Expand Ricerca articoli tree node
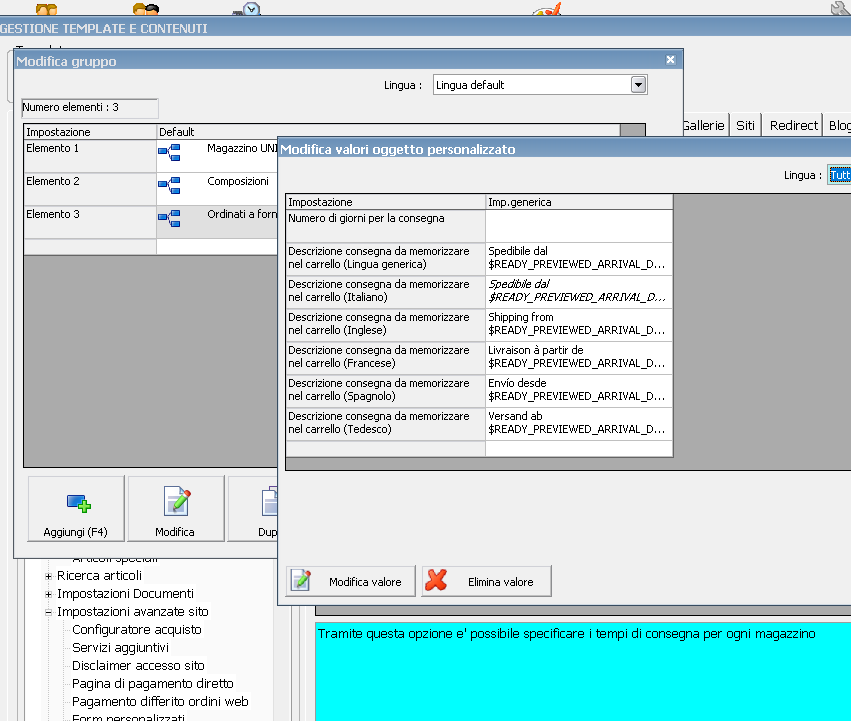Screen dimensions: 851x721 (48, 576)
